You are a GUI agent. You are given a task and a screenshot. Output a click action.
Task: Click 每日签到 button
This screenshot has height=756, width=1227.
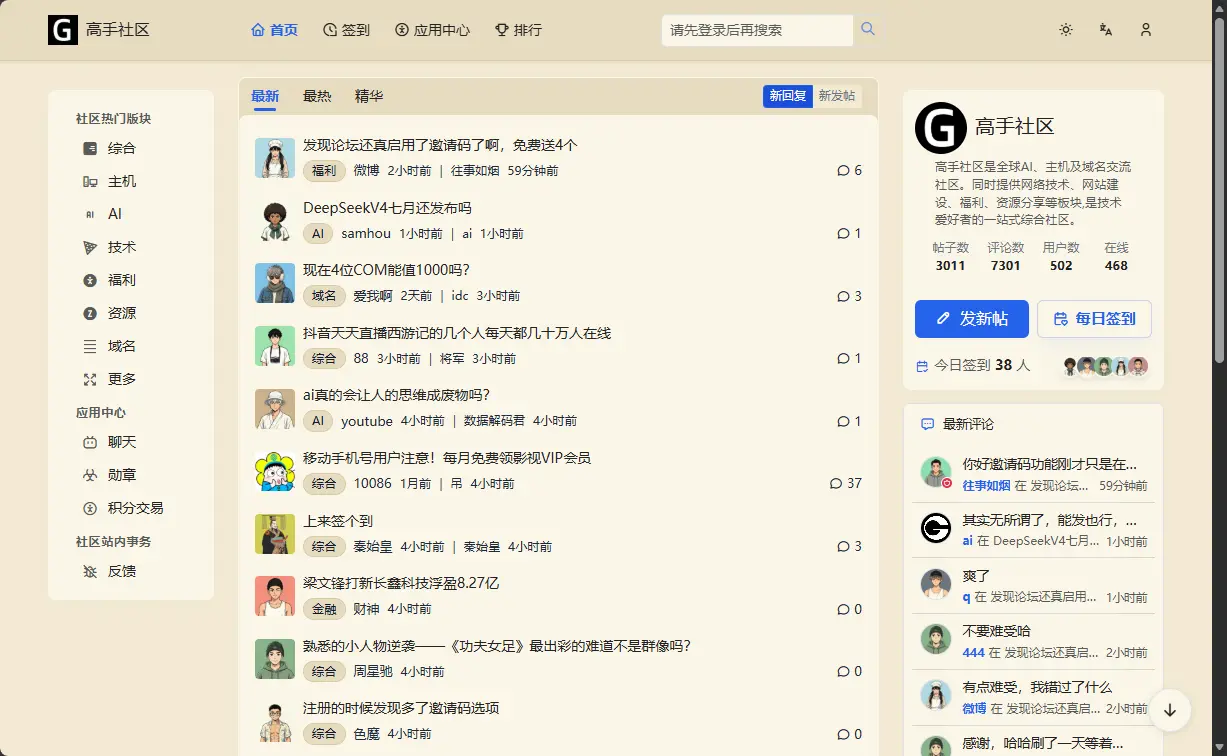[1094, 319]
